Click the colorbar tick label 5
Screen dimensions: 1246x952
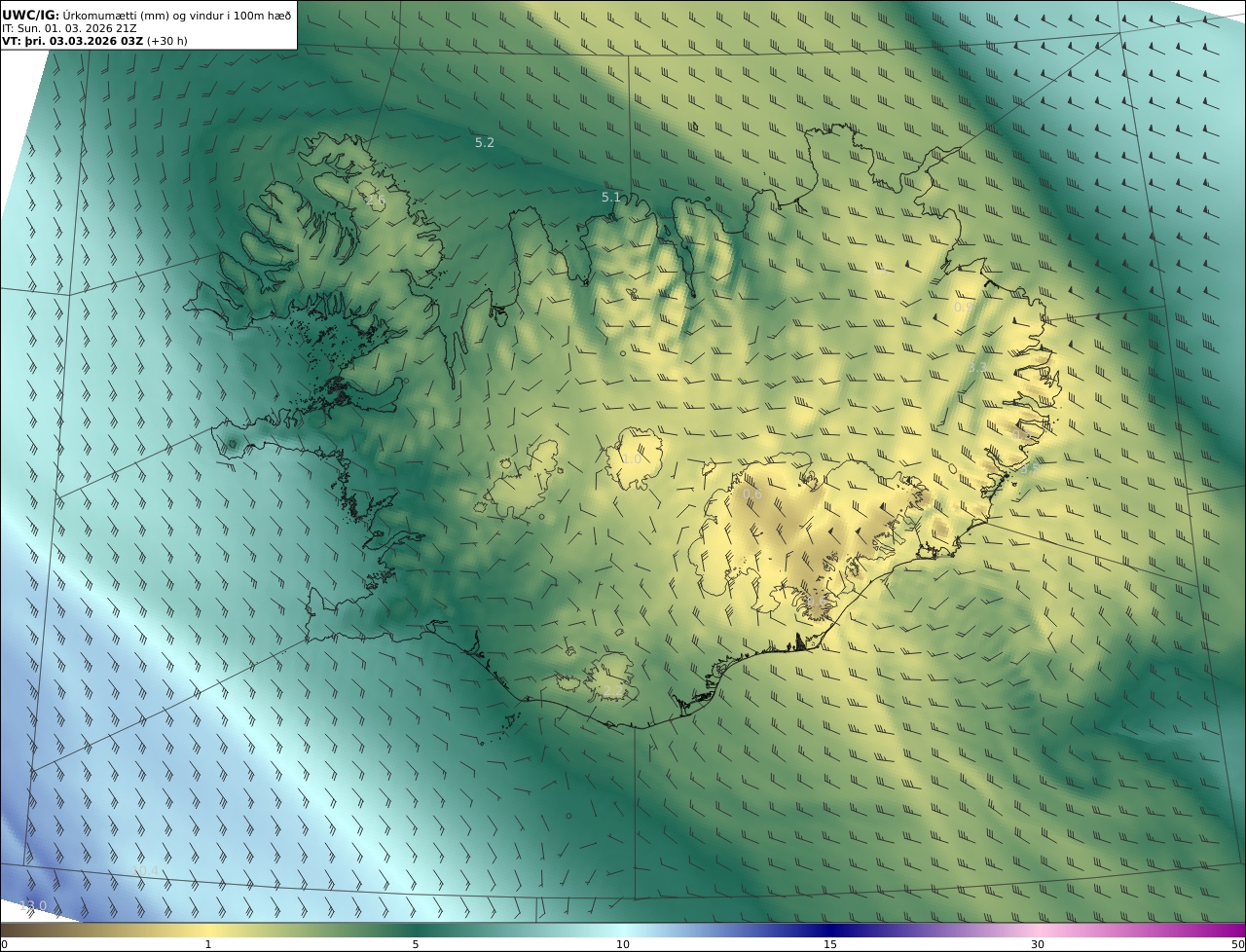[416, 944]
